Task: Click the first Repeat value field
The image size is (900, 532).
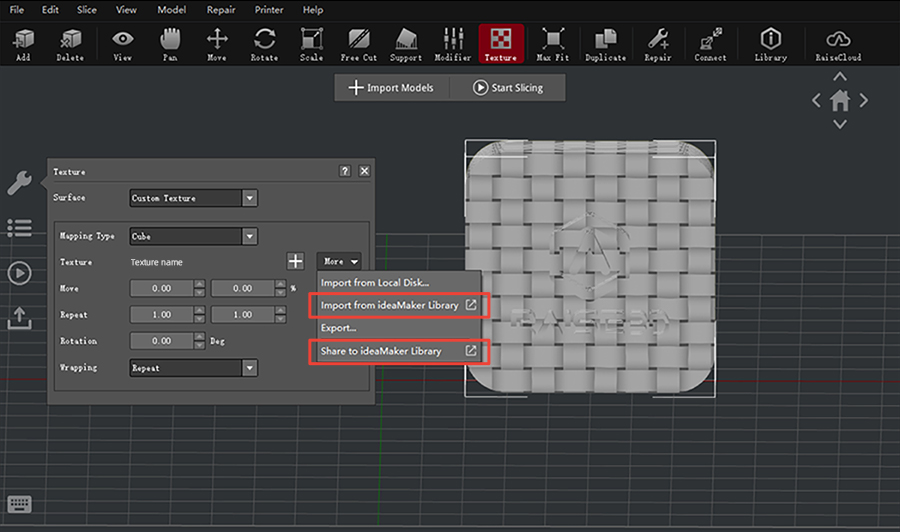Action: [x=162, y=314]
